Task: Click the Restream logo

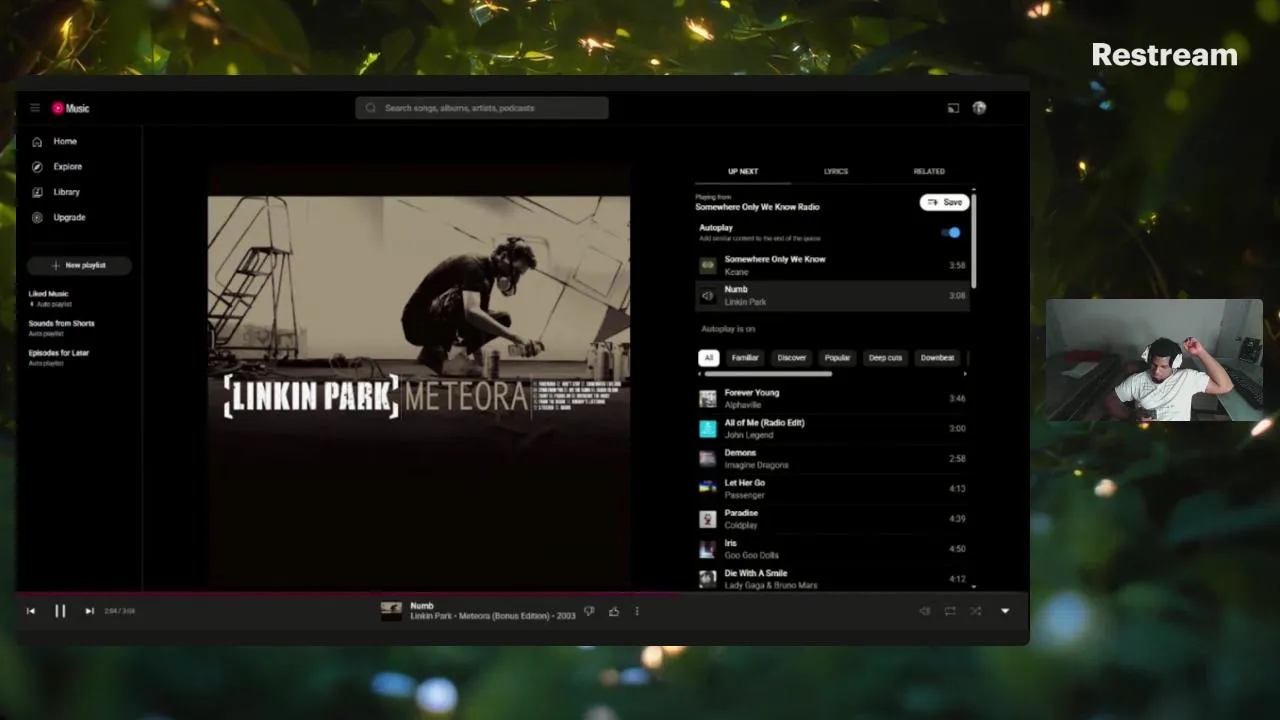Action: pyautogui.click(x=1164, y=55)
